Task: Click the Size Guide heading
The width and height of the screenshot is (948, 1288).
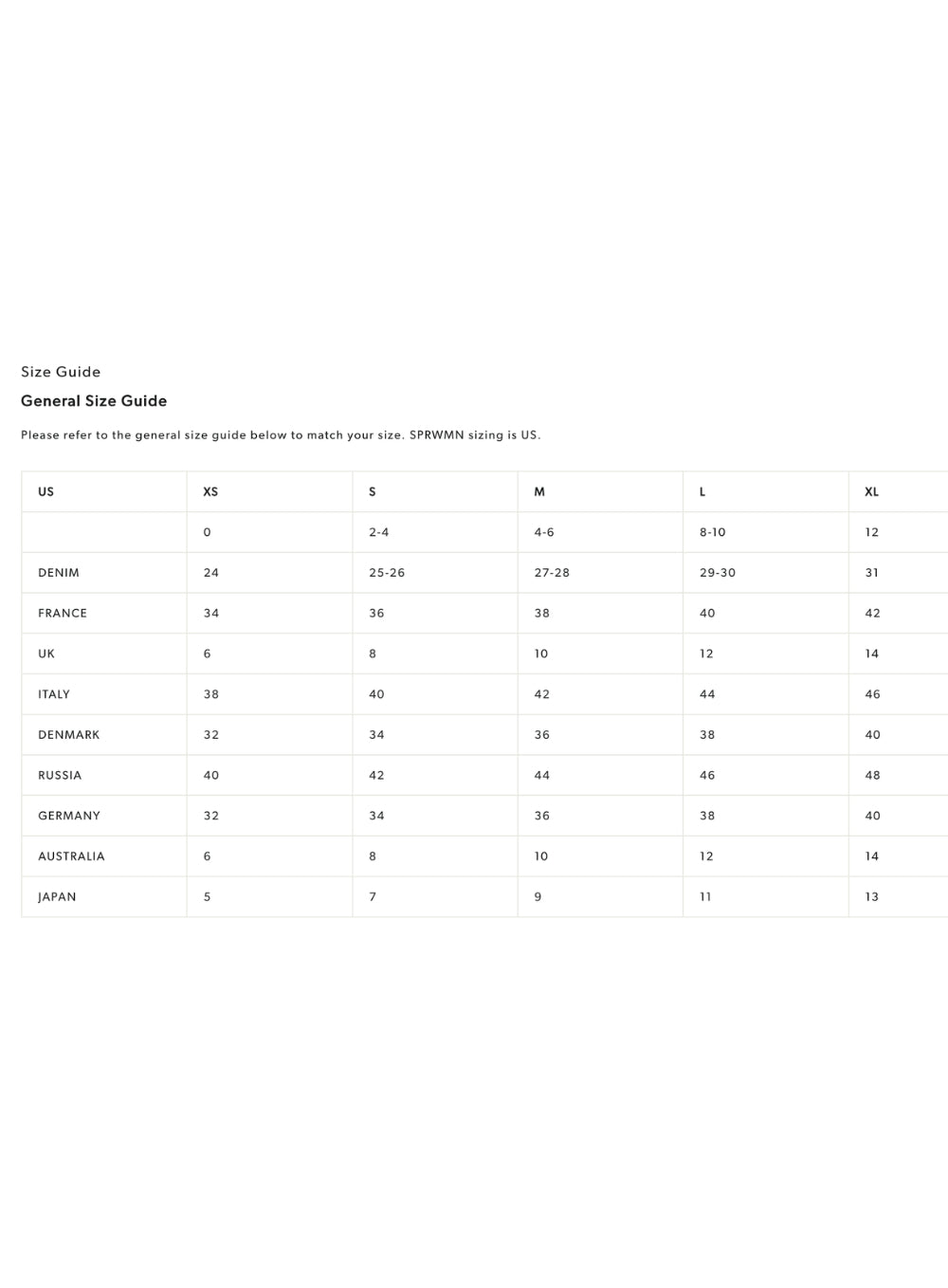Action: tap(61, 372)
